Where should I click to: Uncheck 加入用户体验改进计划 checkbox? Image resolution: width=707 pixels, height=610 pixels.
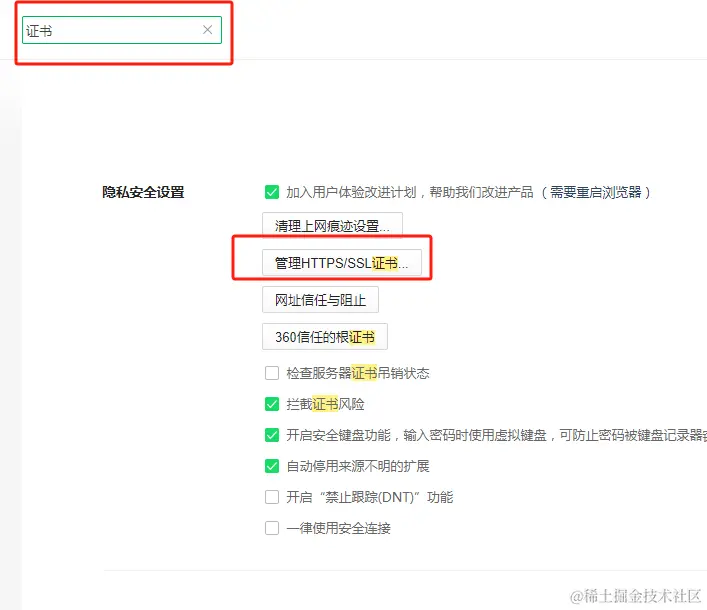click(x=272, y=192)
